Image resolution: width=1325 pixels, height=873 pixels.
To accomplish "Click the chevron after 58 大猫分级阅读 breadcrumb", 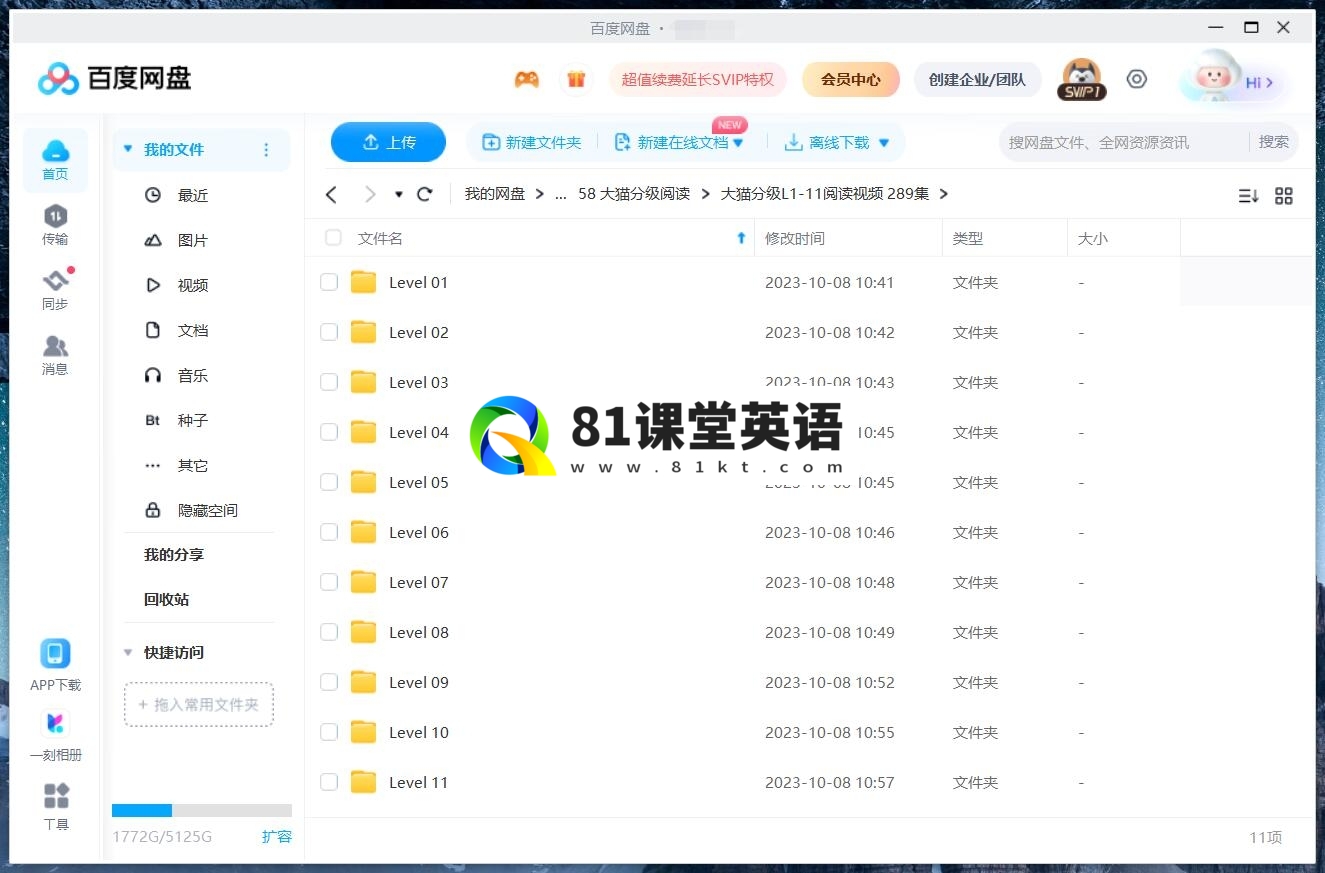I will [705, 194].
